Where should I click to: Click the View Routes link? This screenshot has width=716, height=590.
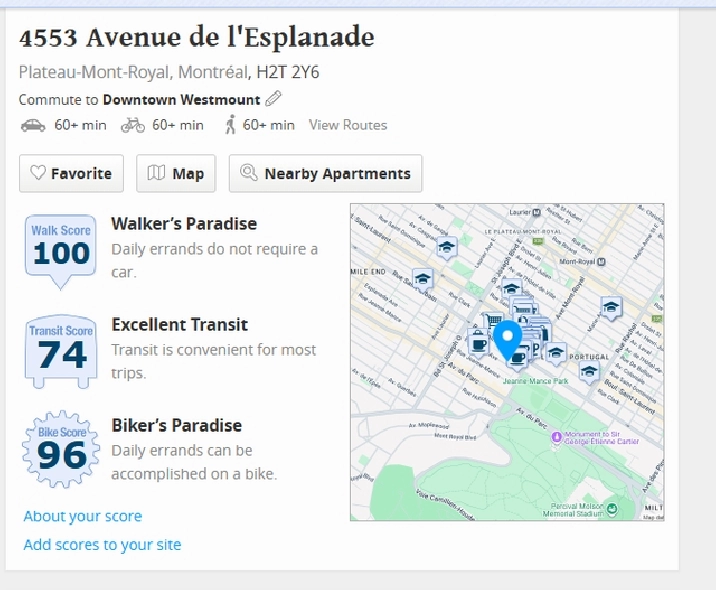pos(348,125)
